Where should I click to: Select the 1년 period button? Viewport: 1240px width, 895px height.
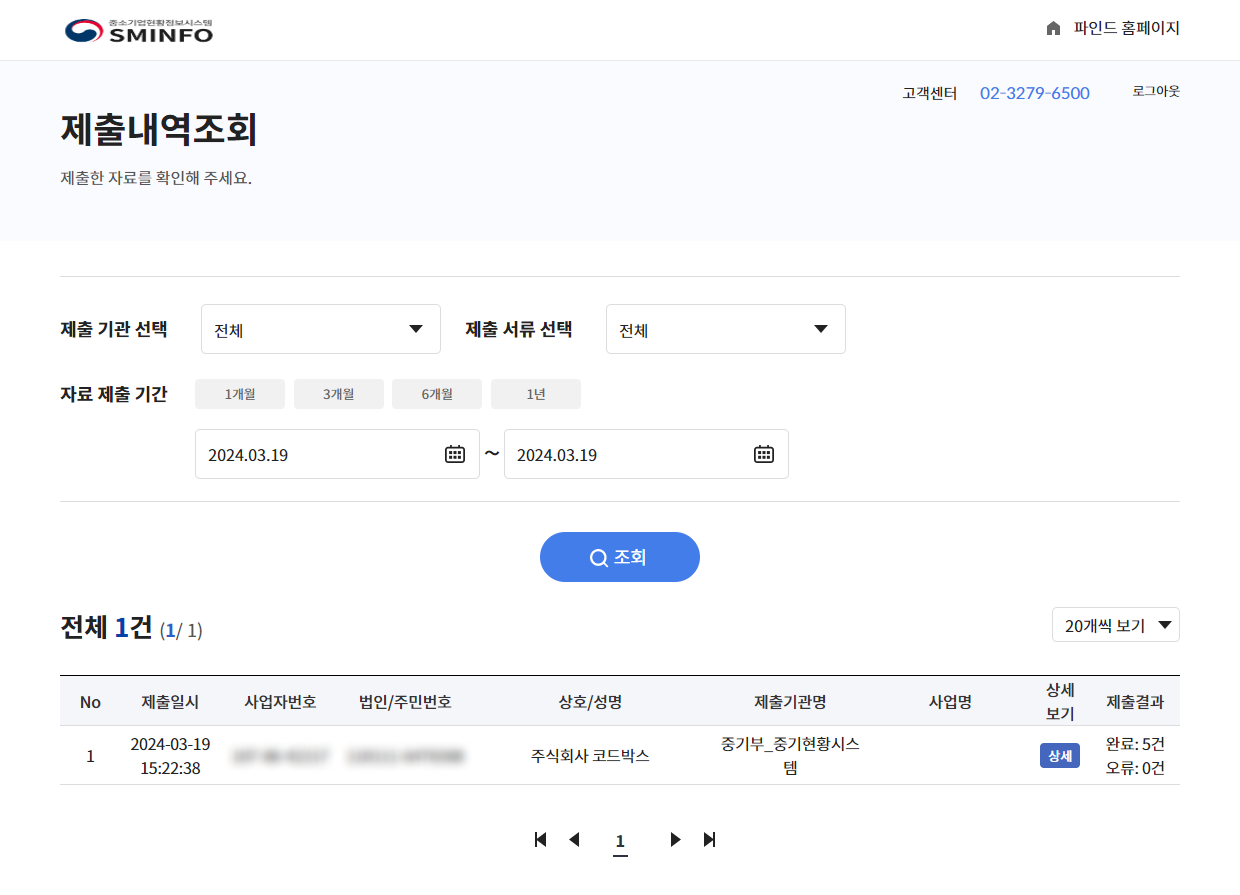point(536,394)
